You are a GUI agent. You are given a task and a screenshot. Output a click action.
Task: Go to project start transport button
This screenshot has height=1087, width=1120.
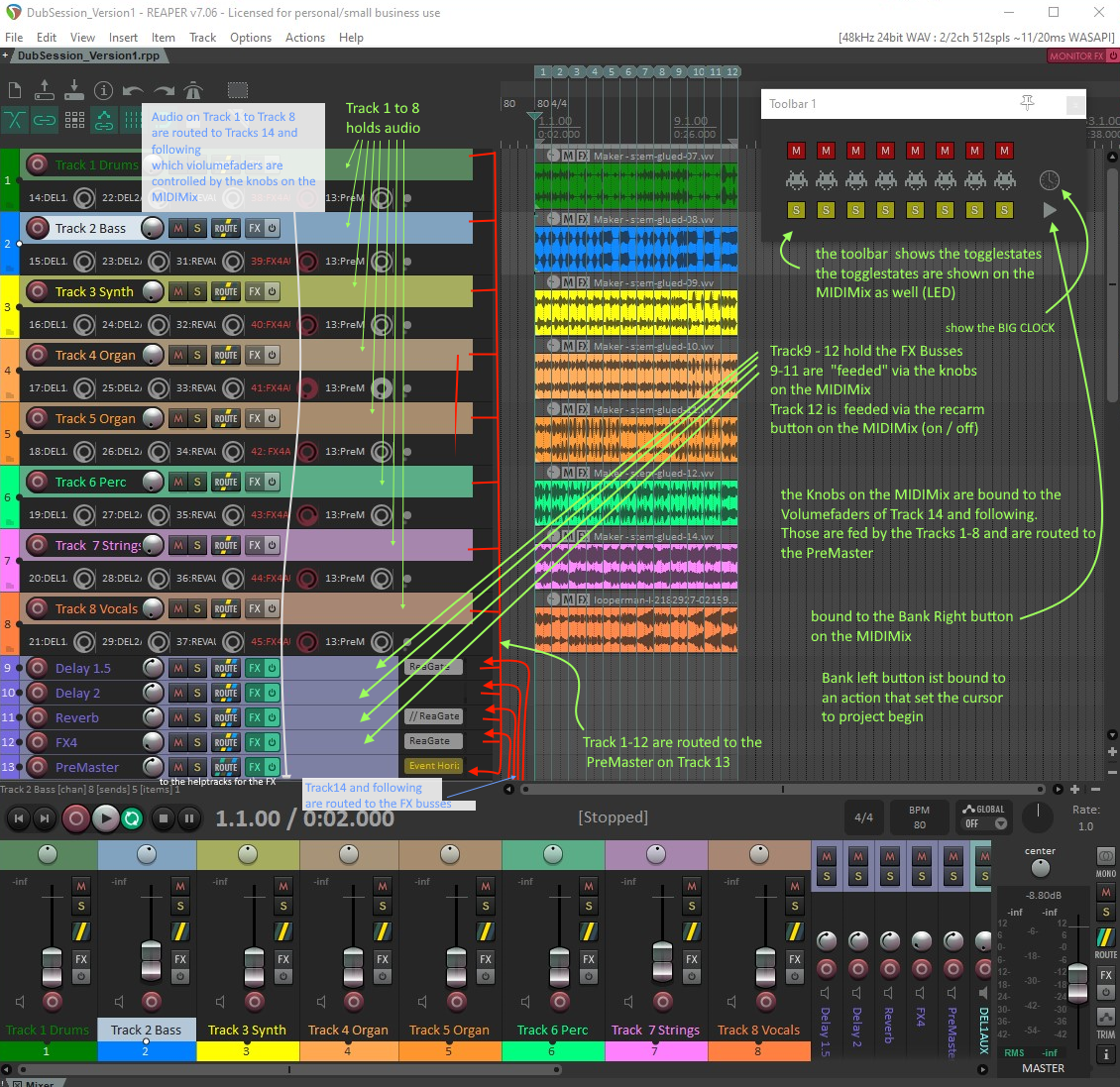tap(19, 818)
